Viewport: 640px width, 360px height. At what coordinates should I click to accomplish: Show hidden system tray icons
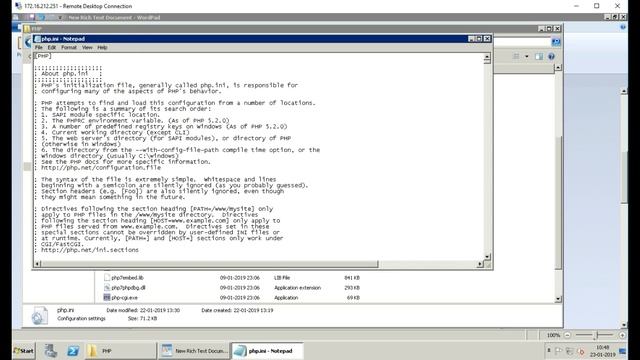[x=549, y=350]
